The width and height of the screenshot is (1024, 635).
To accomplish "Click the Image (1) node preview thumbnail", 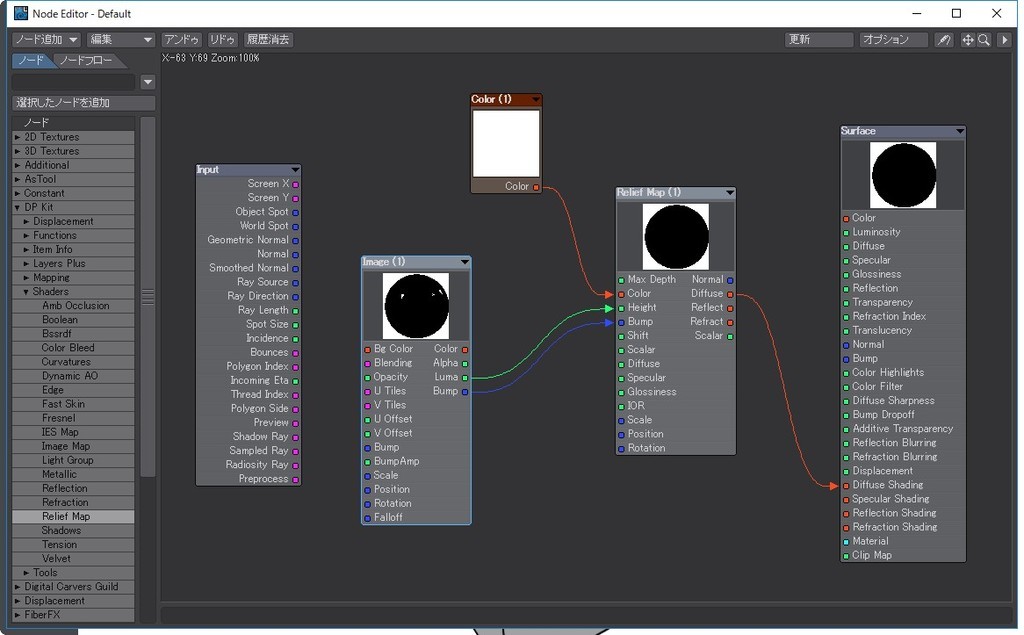I will pyautogui.click(x=416, y=306).
